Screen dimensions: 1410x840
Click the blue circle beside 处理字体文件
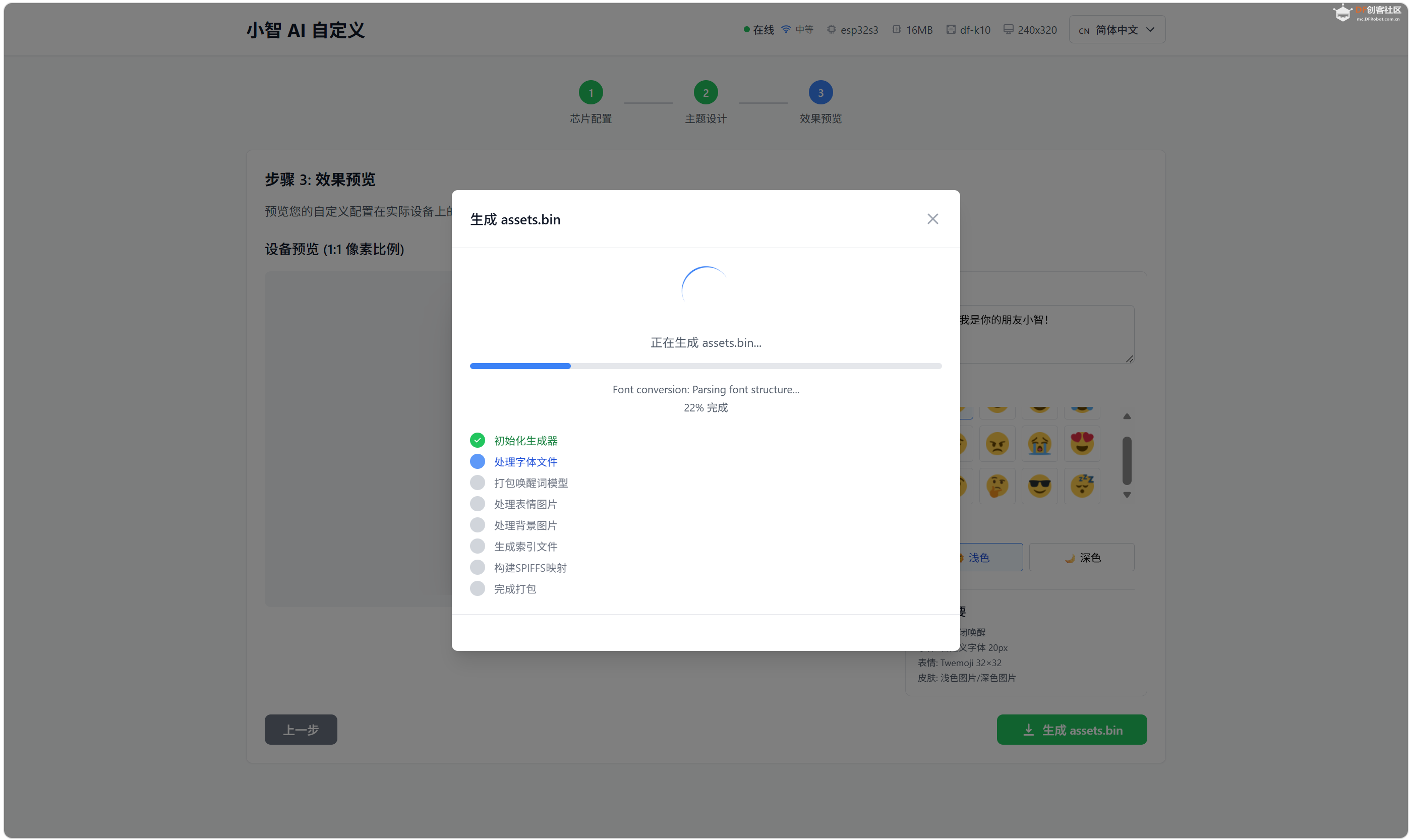pyautogui.click(x=477, y=462)
